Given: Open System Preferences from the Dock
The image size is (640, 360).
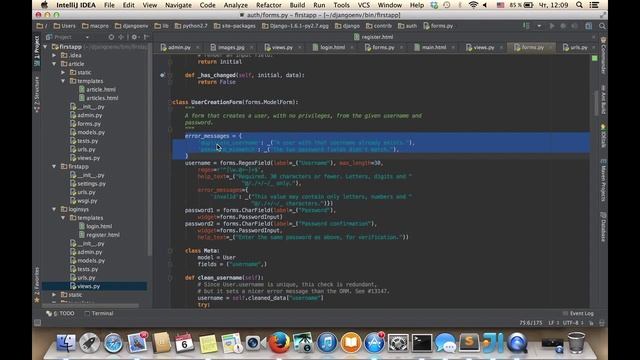Looking at the screenshot, I should [398, 342].
